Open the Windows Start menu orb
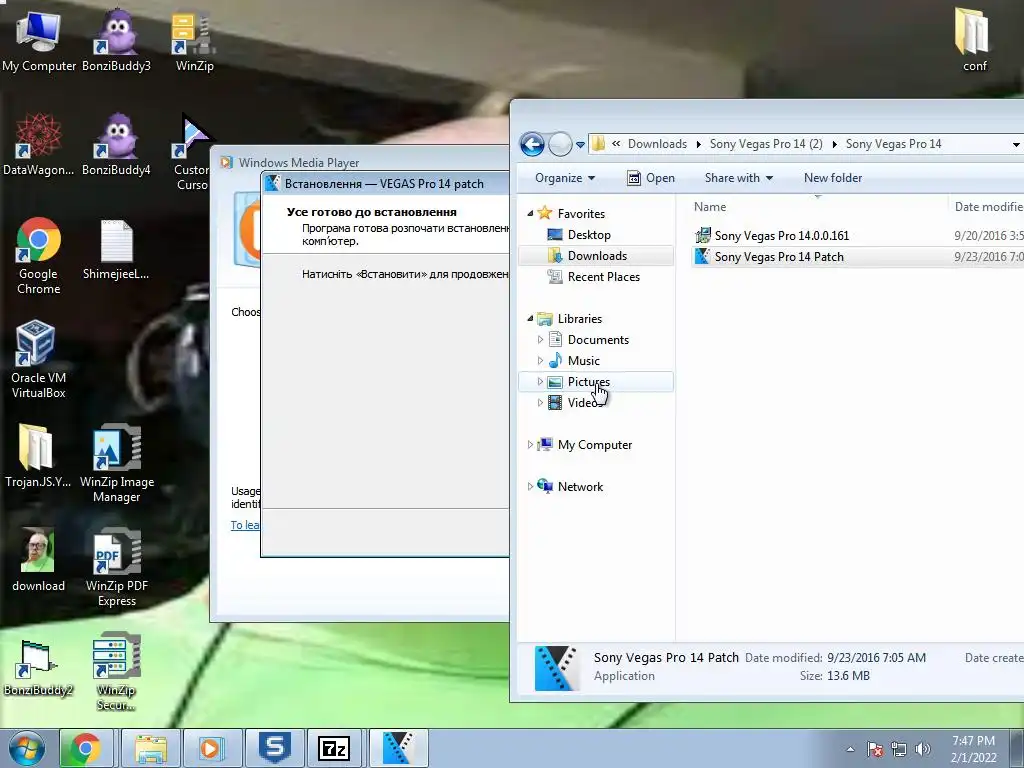The image size is (1024, 768). [27, 748]
